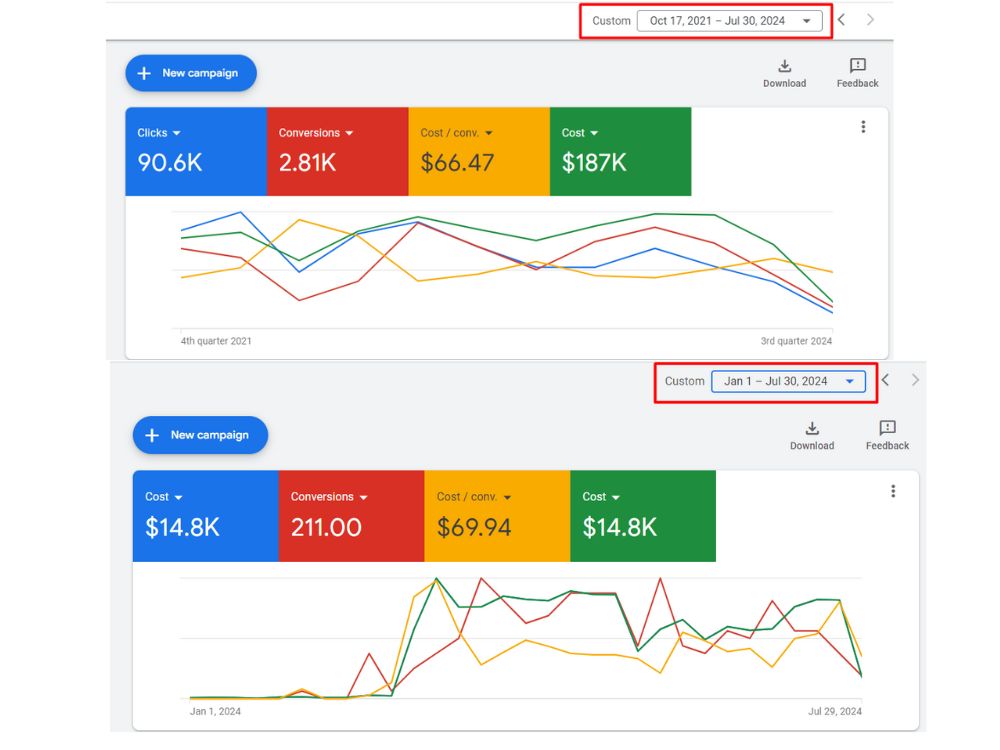Click the 211.00 conversions value
Image resolution: width=1000 pixels, height=750 pixels.
point(327,527)
